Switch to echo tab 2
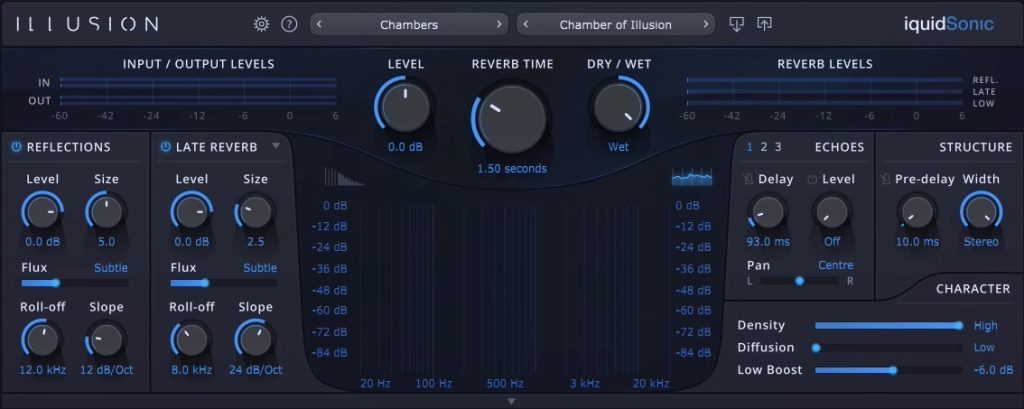Screen dimensions: 1024x409 tap(764, 147)
